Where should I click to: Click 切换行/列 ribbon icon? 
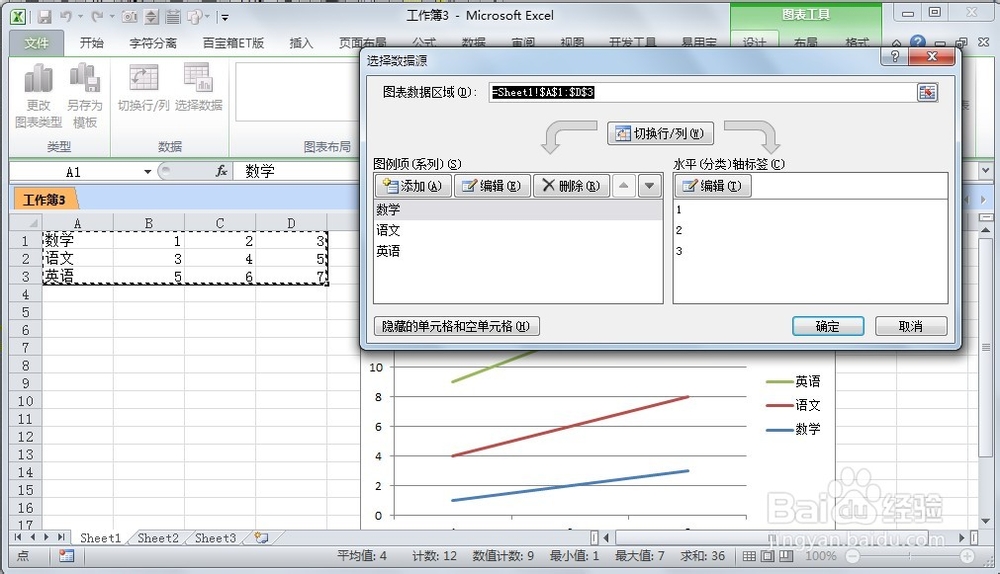pos(143,88)
